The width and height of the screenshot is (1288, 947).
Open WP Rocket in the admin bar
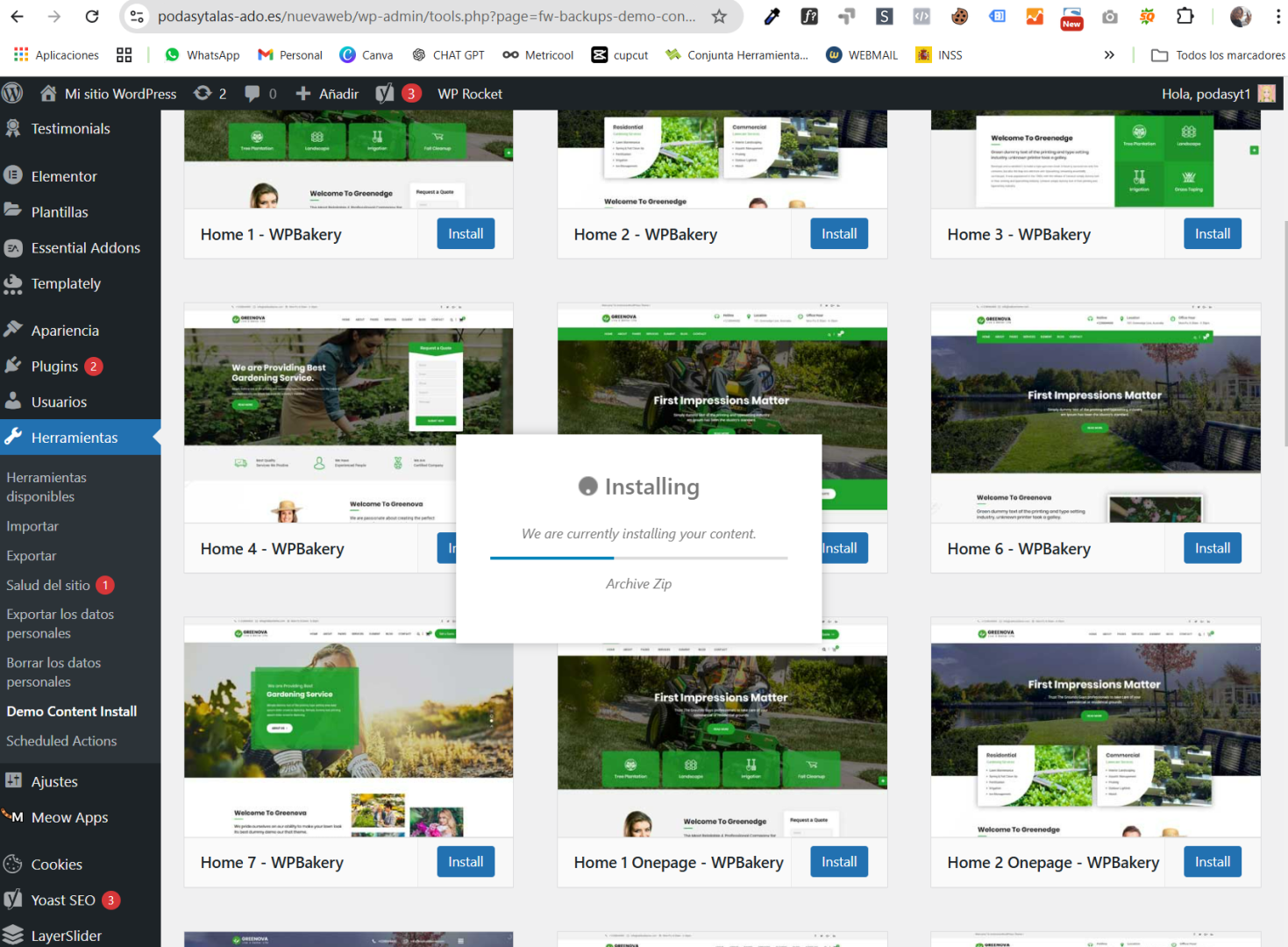click(x=470, y=93)
